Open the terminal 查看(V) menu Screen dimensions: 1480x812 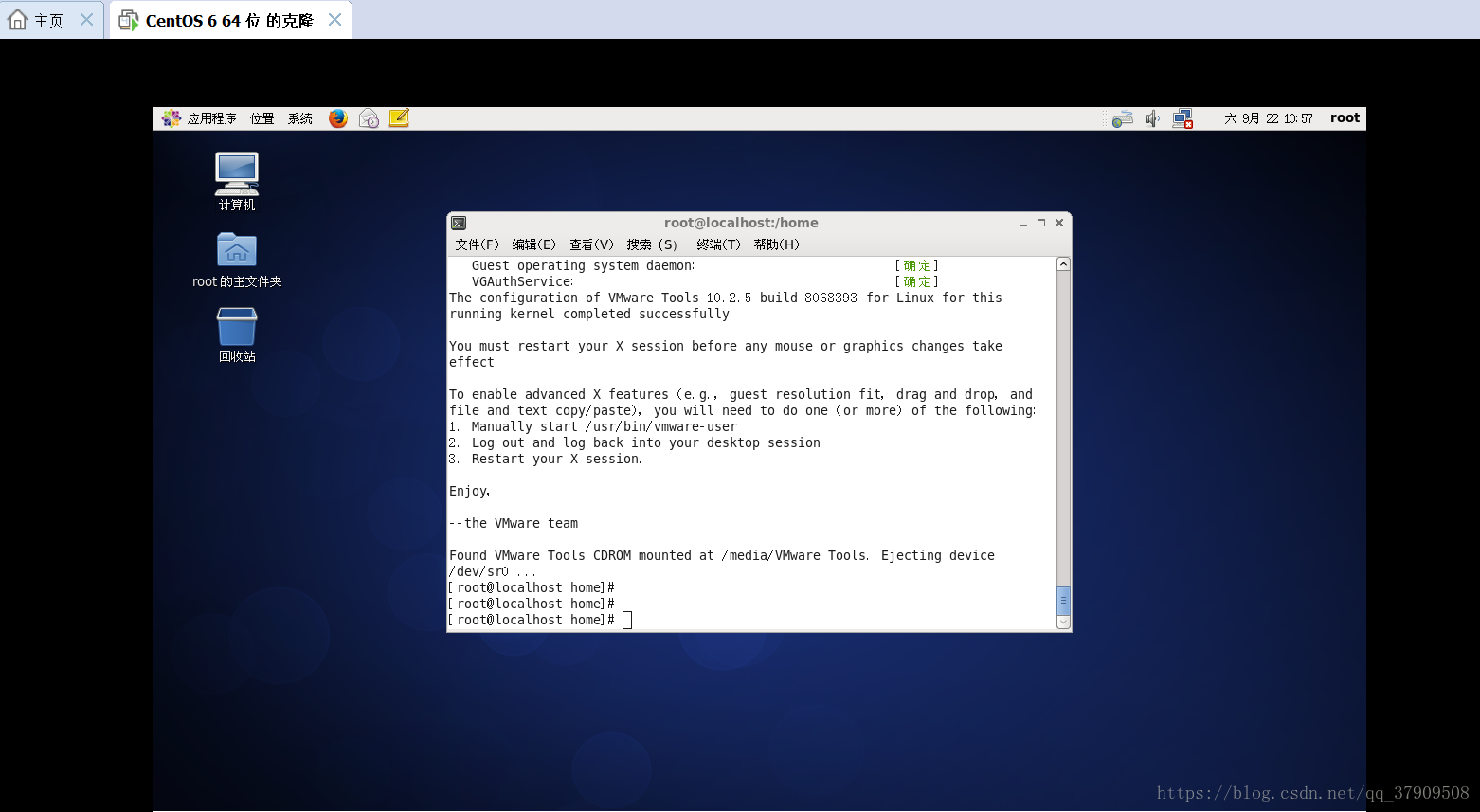[591, 244]
